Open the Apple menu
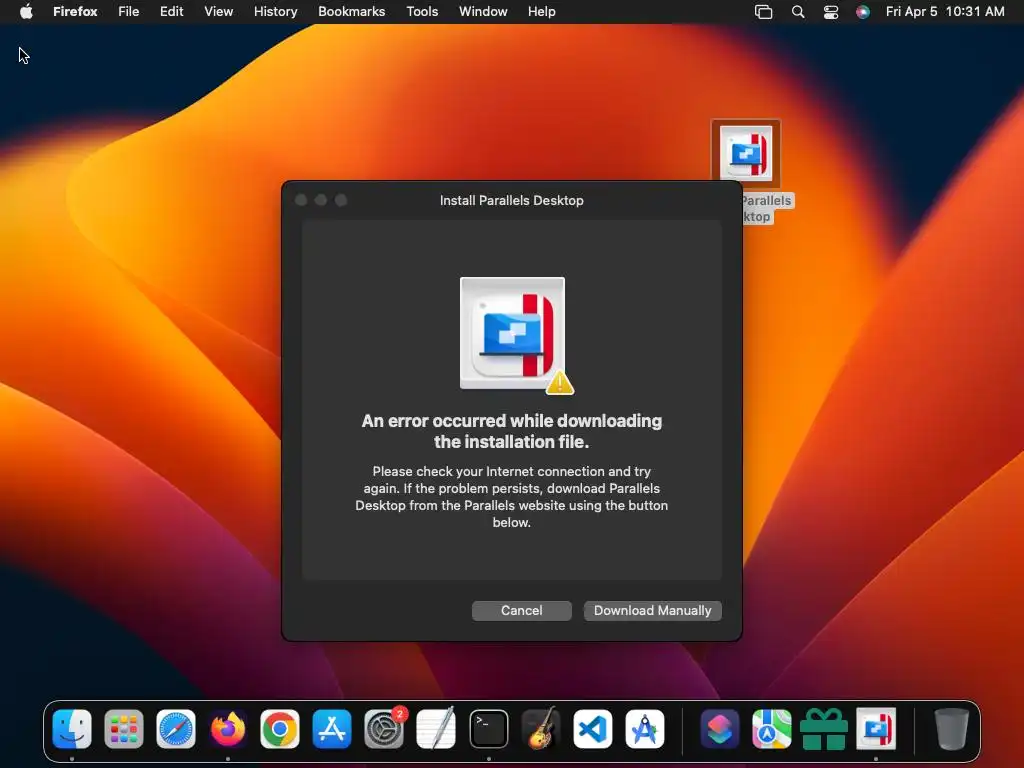The height and width of the screenshot is (768, 1024). (26, 12)
